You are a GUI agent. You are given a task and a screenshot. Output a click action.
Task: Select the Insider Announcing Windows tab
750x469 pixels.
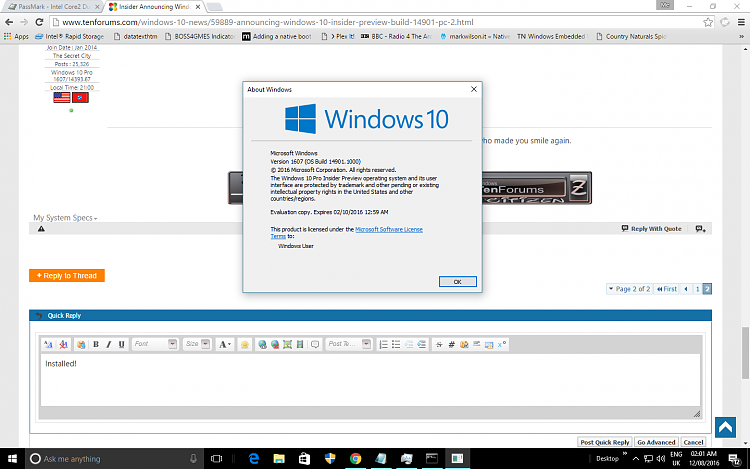[x=154, y=7]
